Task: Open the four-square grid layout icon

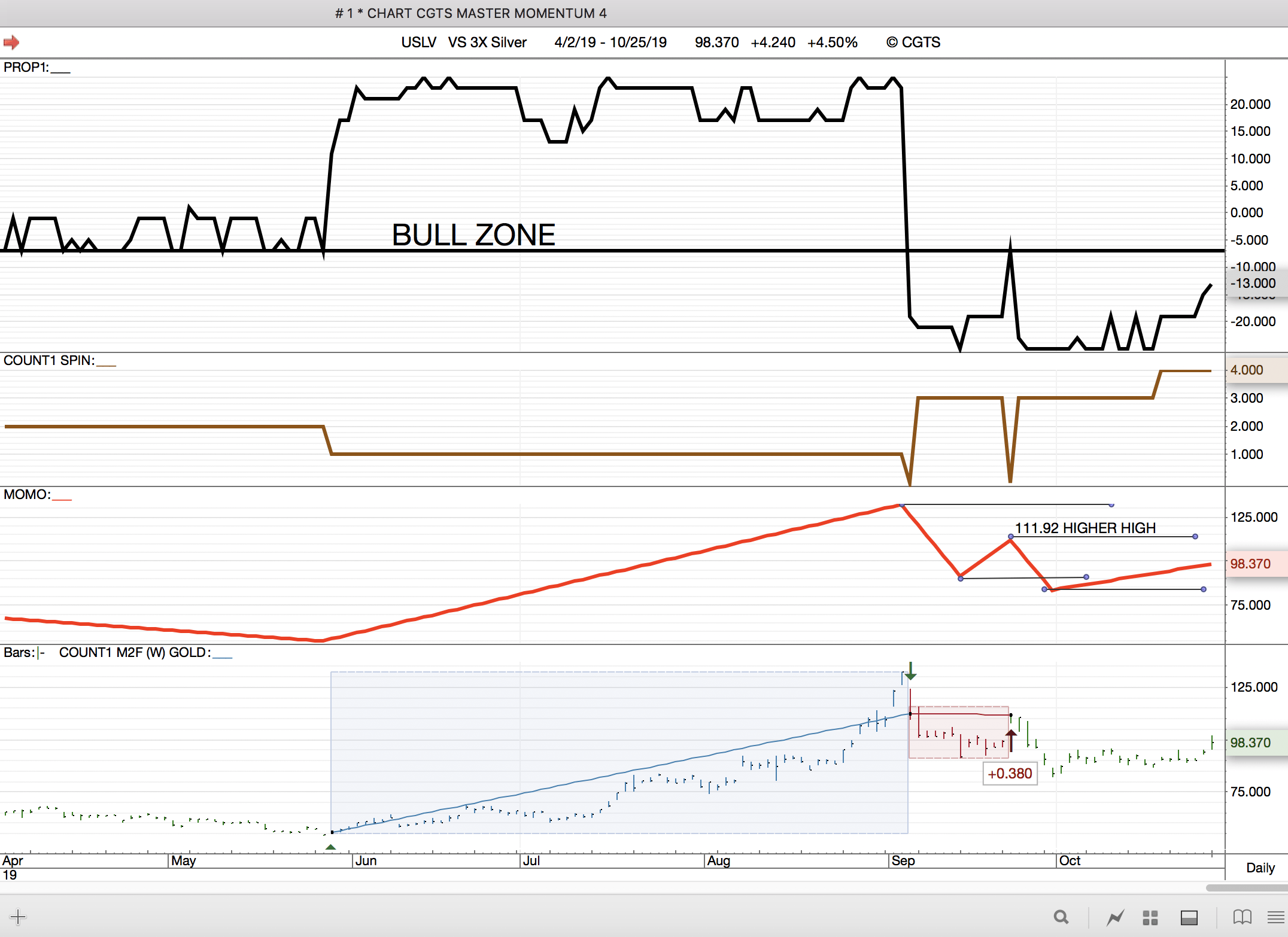Action: pyautogui.click(x=1150, y=917)
